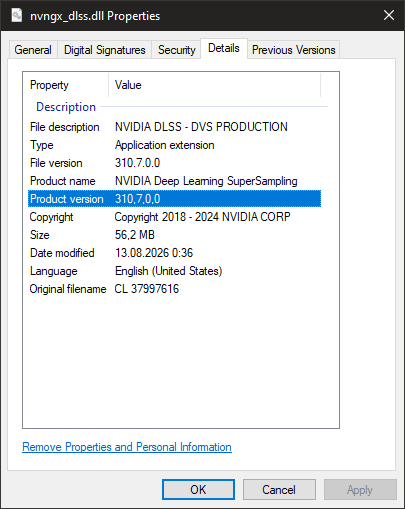This screenshot has height=509, width=405.
Task: Select the Date modified row
Action: [174, 253]
